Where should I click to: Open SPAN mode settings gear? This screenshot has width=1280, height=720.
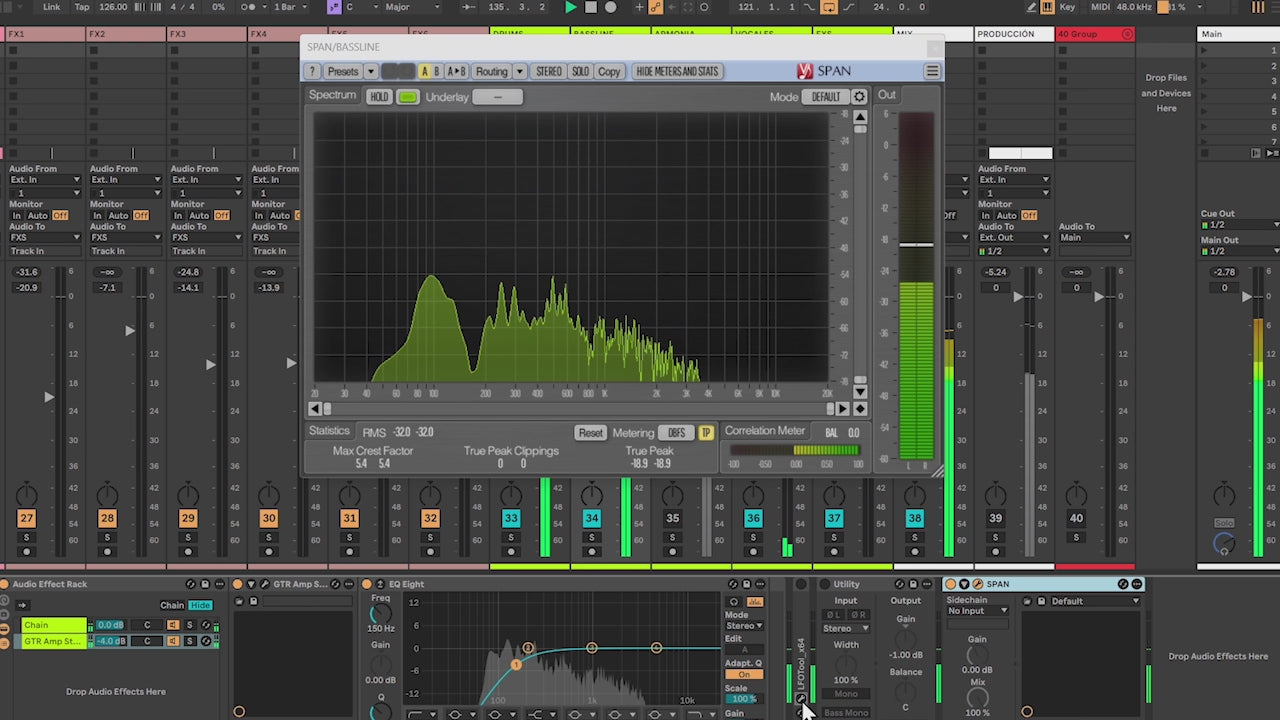(859, 97)
